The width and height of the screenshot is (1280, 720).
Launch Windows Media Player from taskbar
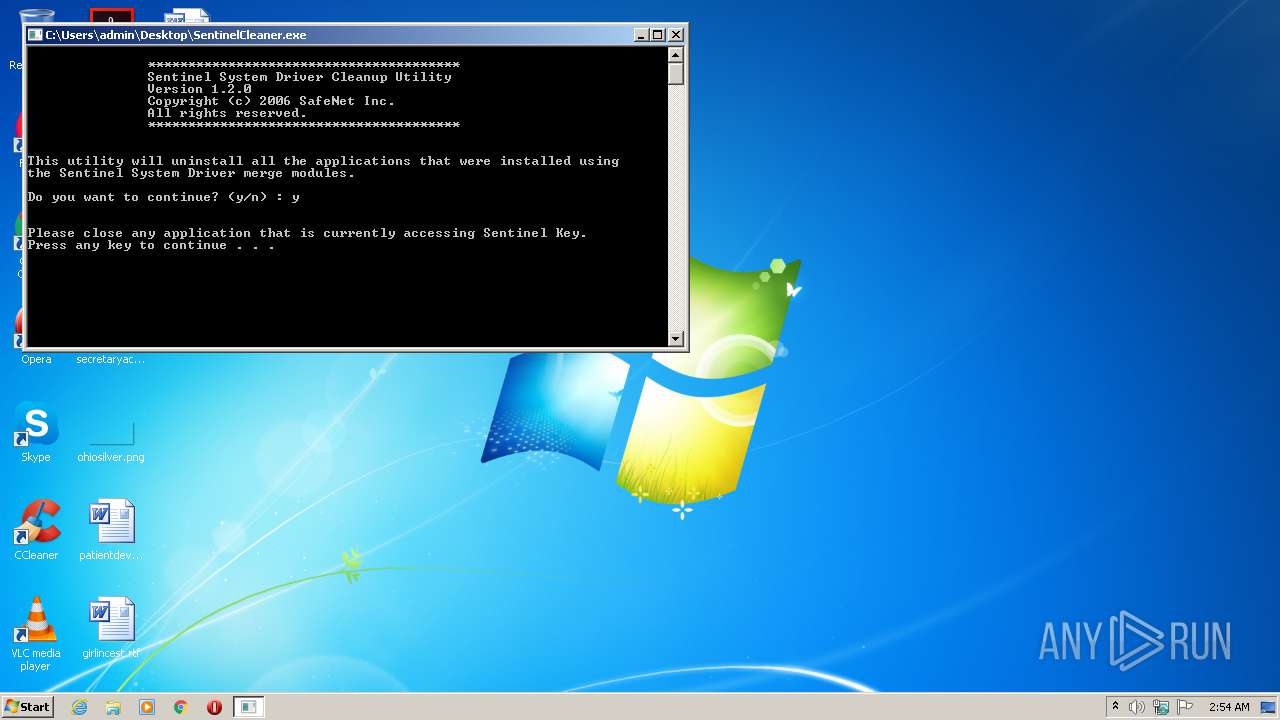point(147,707)
